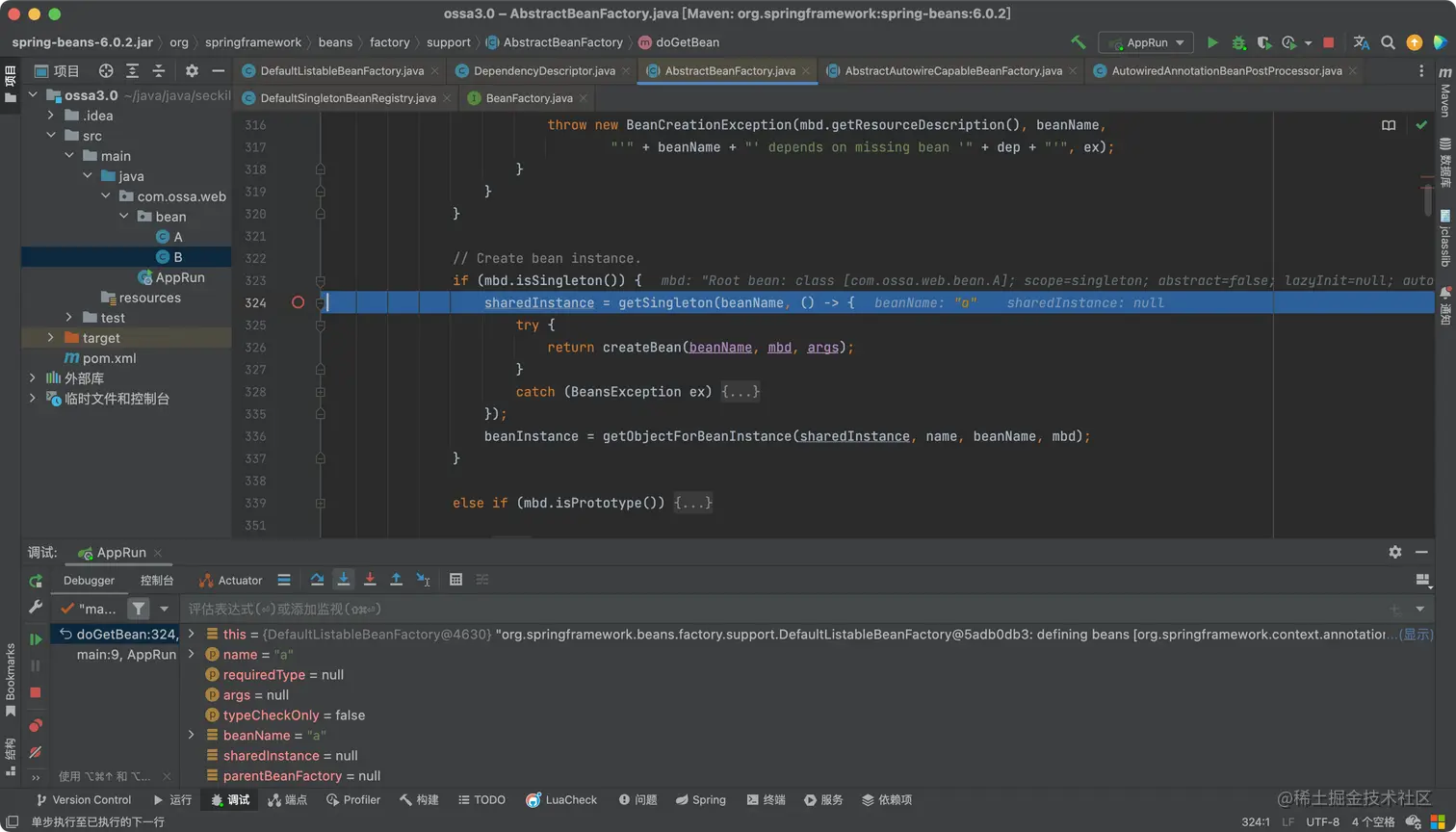
Task: Collapse the com.ossa.web package
Action: coord(106,196)
